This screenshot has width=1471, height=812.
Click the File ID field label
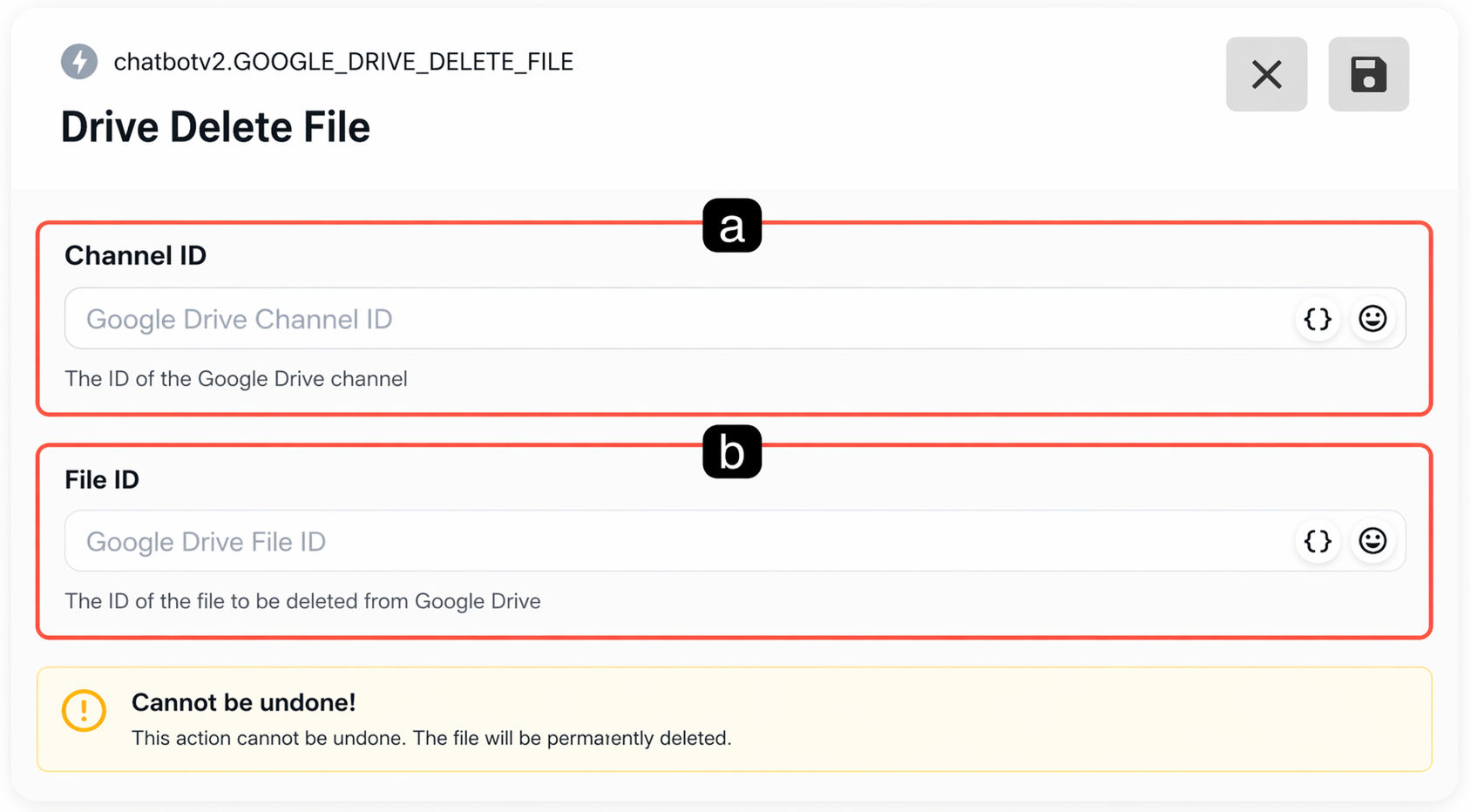click(x=102, y=479)
